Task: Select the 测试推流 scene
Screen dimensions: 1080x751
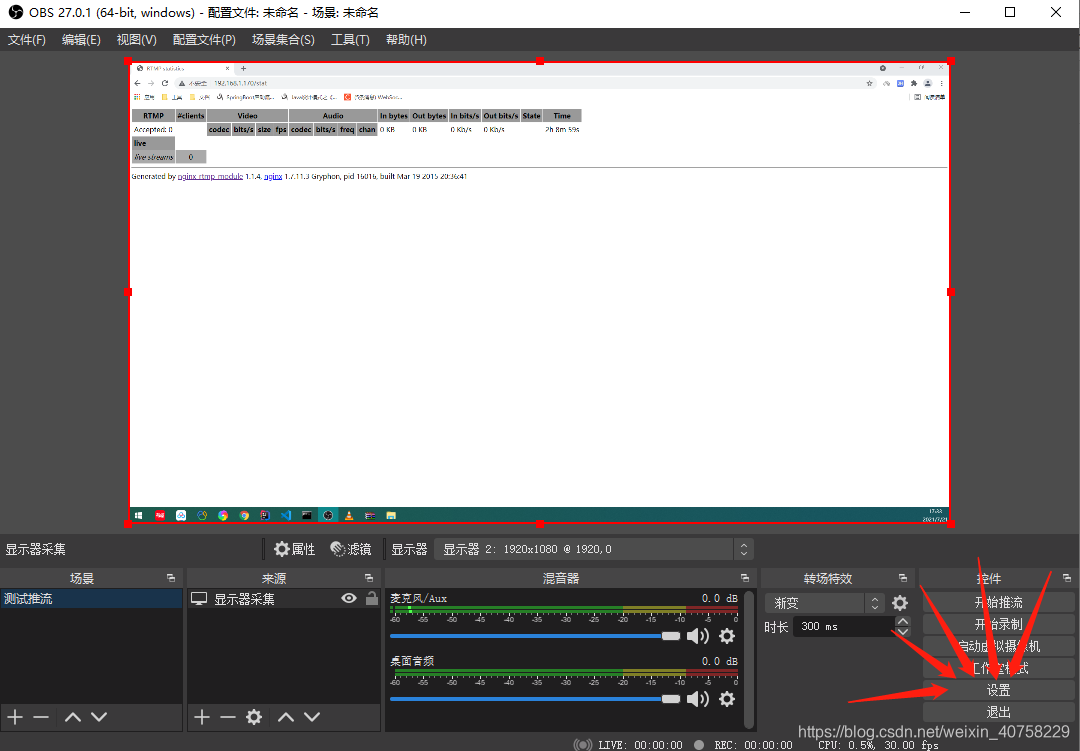Action: tap(92, 599)
